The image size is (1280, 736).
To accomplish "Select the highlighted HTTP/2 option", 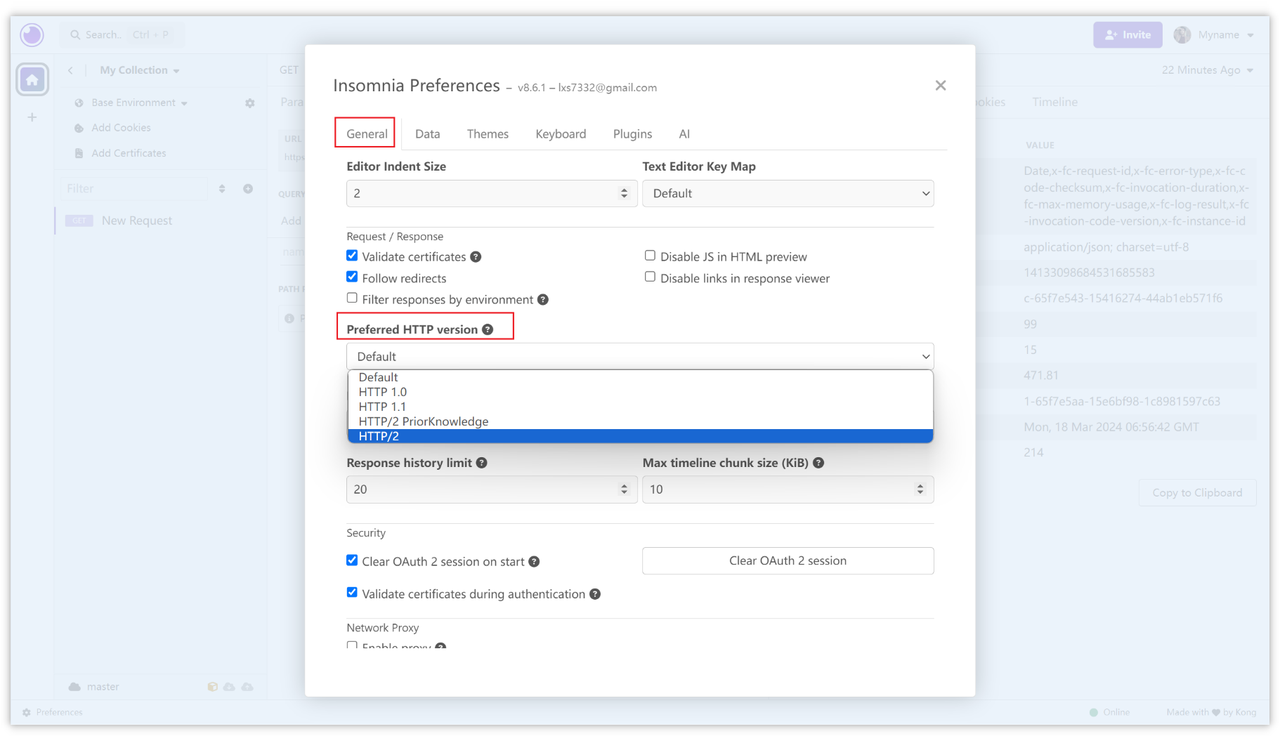I will point(640,436).
